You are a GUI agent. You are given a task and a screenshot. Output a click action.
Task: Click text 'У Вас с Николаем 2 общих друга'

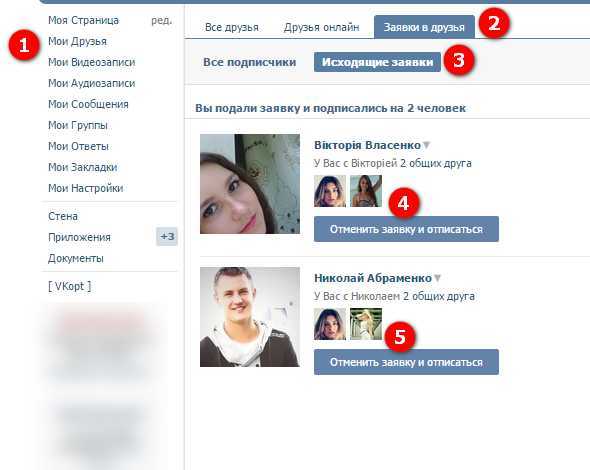tap(394, 297)
